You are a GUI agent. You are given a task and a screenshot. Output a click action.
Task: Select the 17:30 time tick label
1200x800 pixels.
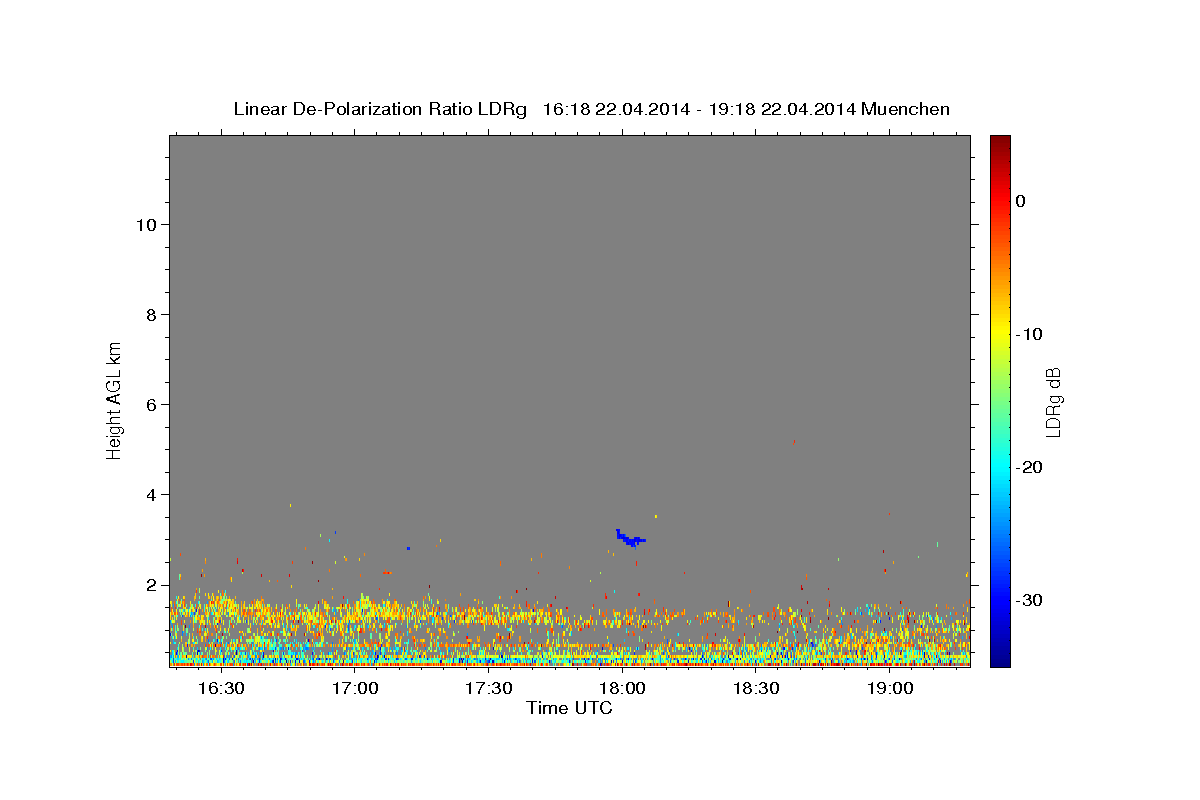pos(489,689)
